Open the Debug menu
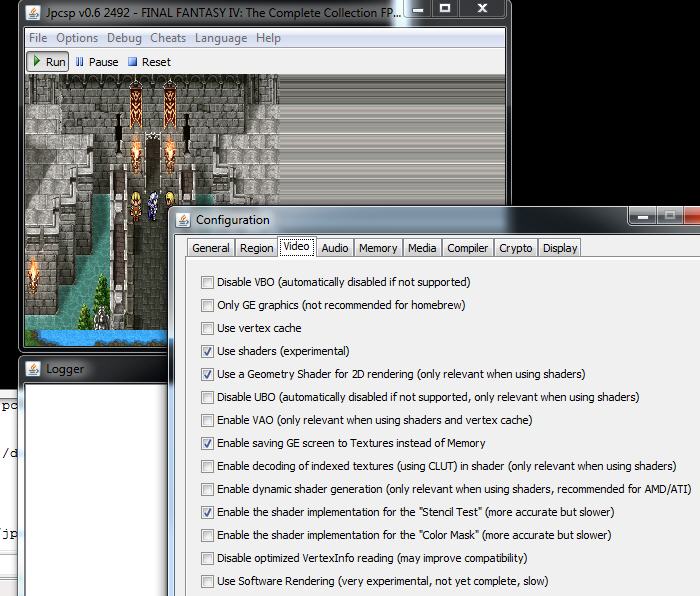Image resolution: width=700 pixels, height=596 pixels. click(124, 38)
